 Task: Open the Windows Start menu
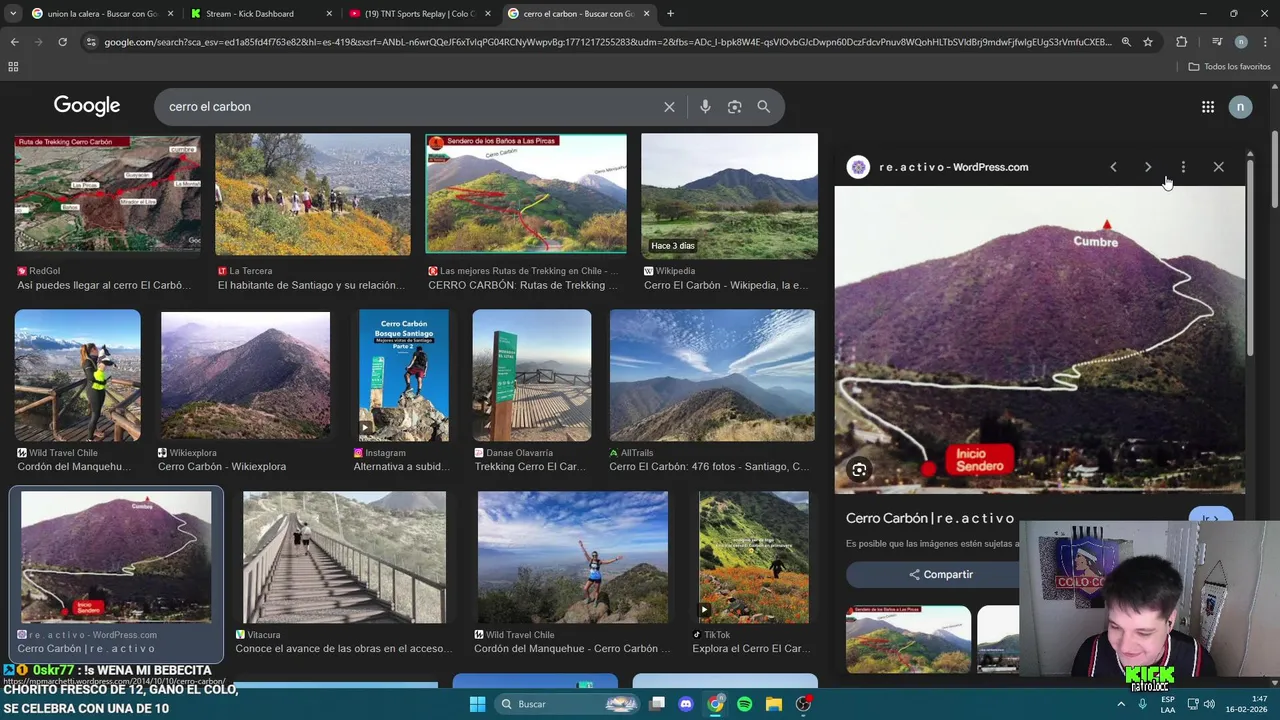coord(477,704)
